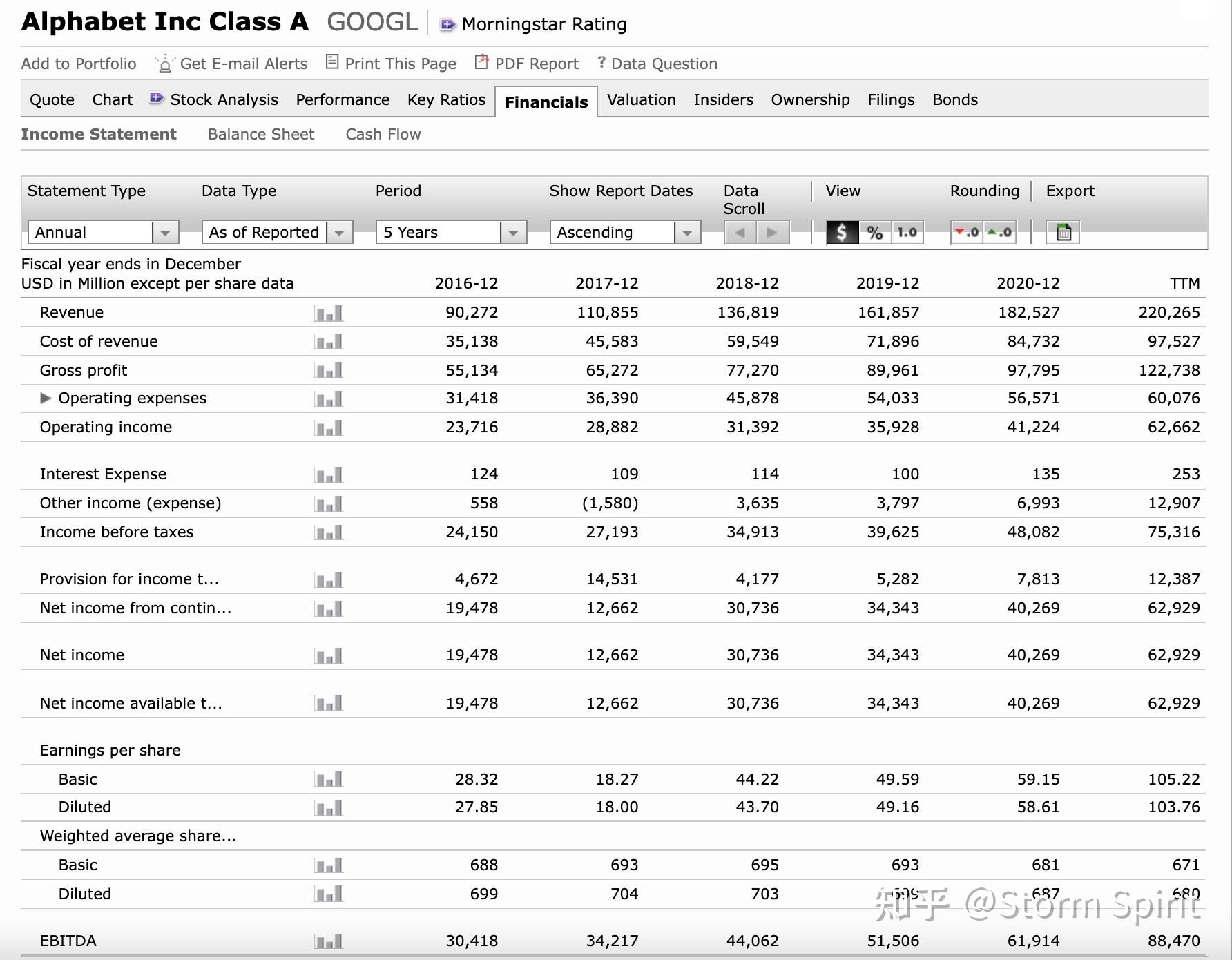1232x960 pixels.
Task: Click the Print This Page link
Action: 400,64
